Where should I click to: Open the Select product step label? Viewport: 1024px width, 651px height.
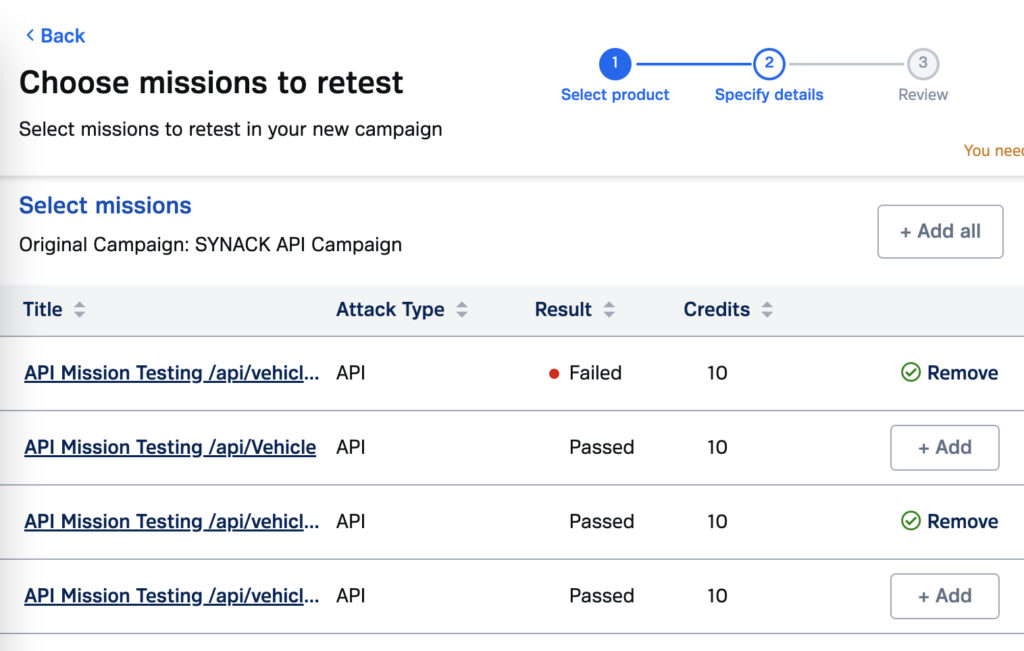tap(615, 95)
